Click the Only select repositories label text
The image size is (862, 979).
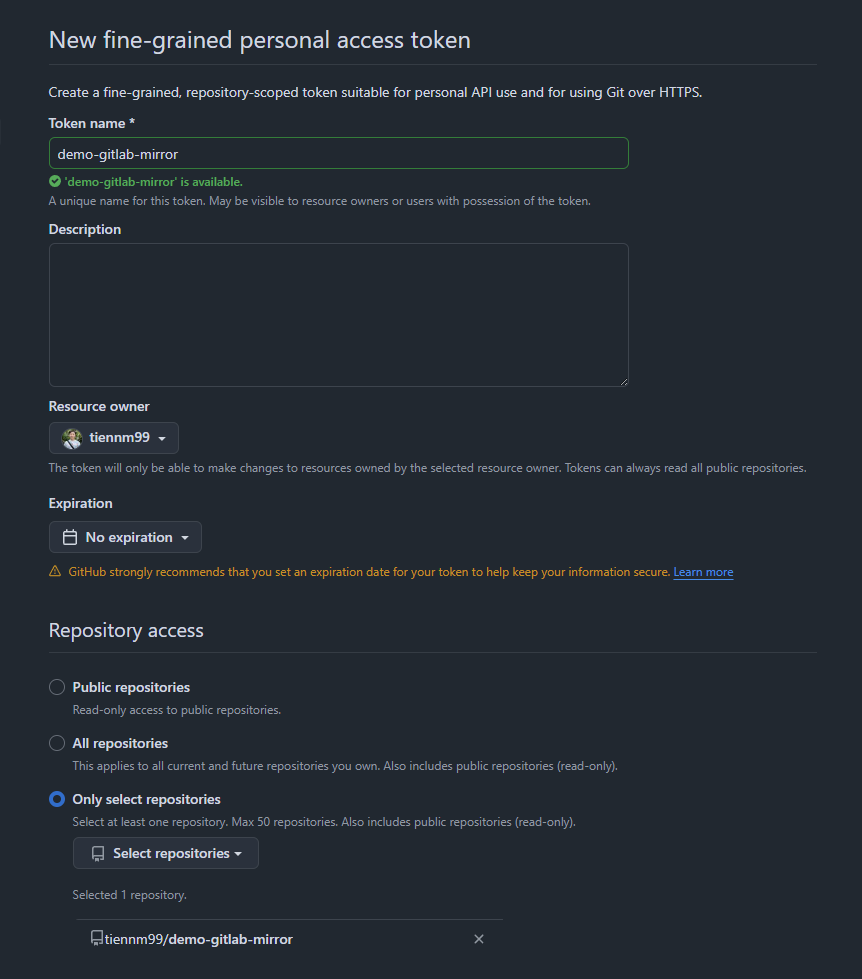[147, 799]
